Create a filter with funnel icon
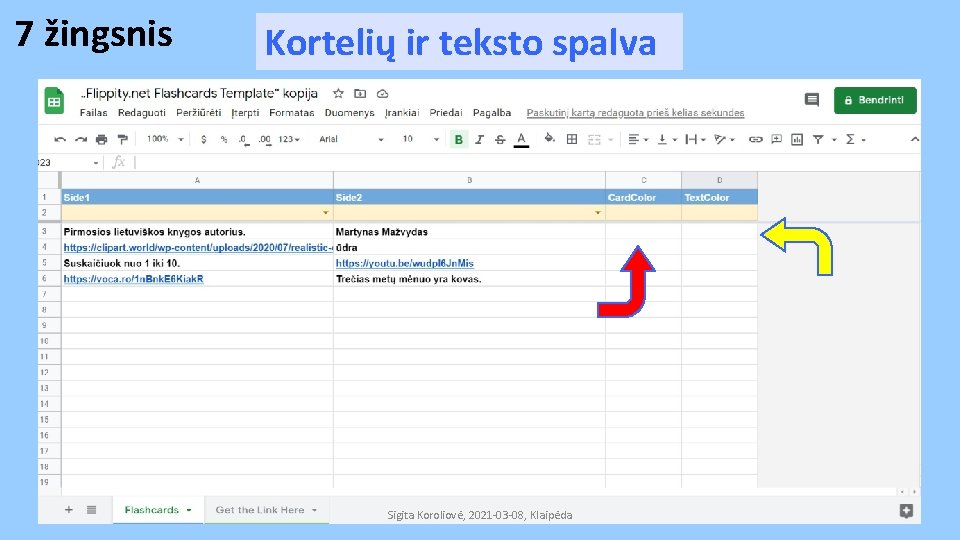Viewport: 960px width, 540px height. [818, 140]
